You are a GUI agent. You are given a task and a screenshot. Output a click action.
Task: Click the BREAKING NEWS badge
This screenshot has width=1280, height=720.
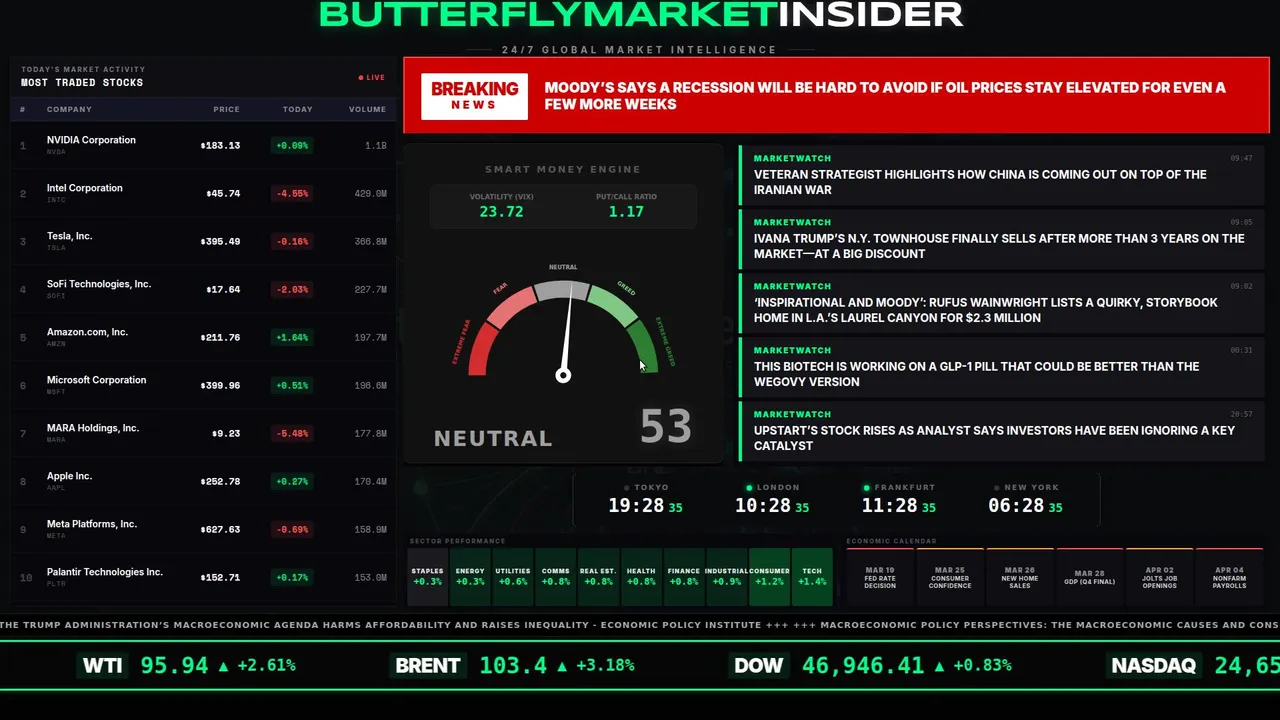click(x=474, y=96)
